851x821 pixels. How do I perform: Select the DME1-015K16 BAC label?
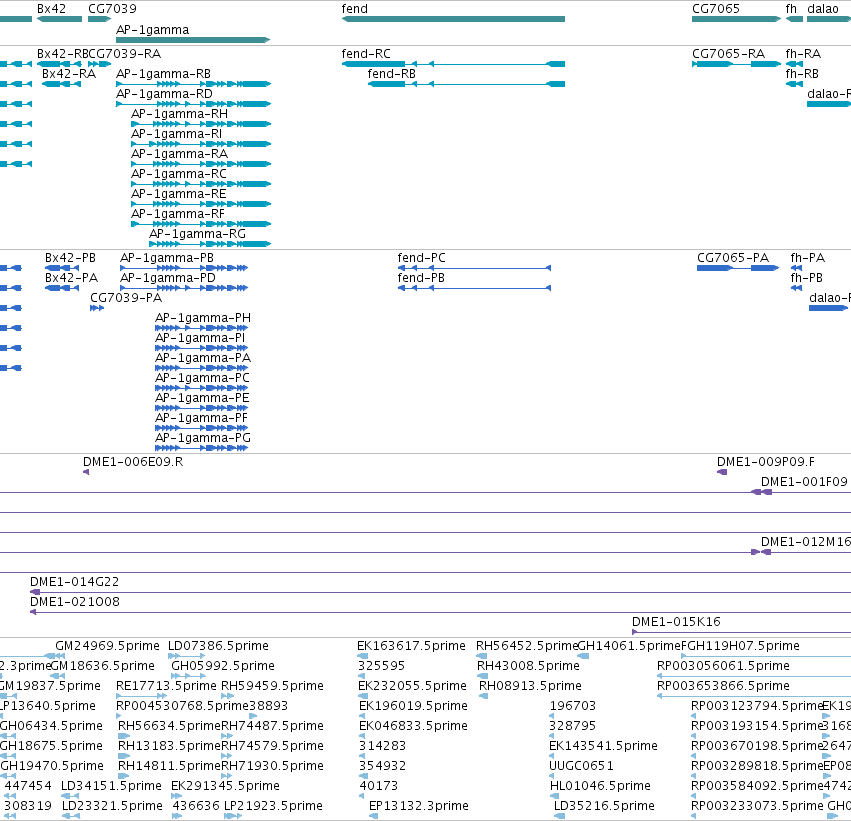[x=676, y=622]
